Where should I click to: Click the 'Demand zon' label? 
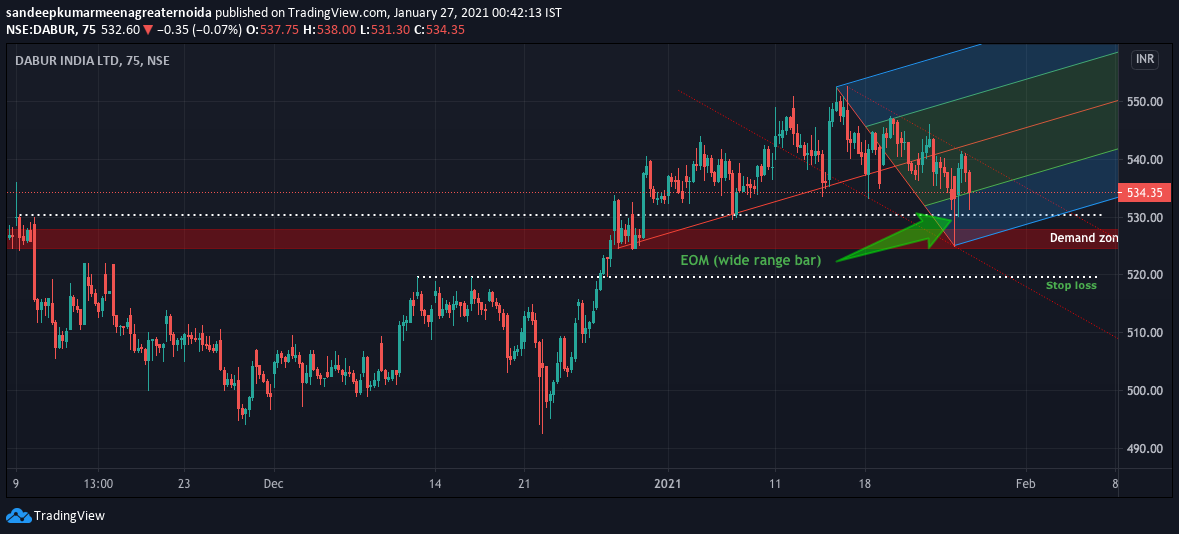coord(1084,238)
